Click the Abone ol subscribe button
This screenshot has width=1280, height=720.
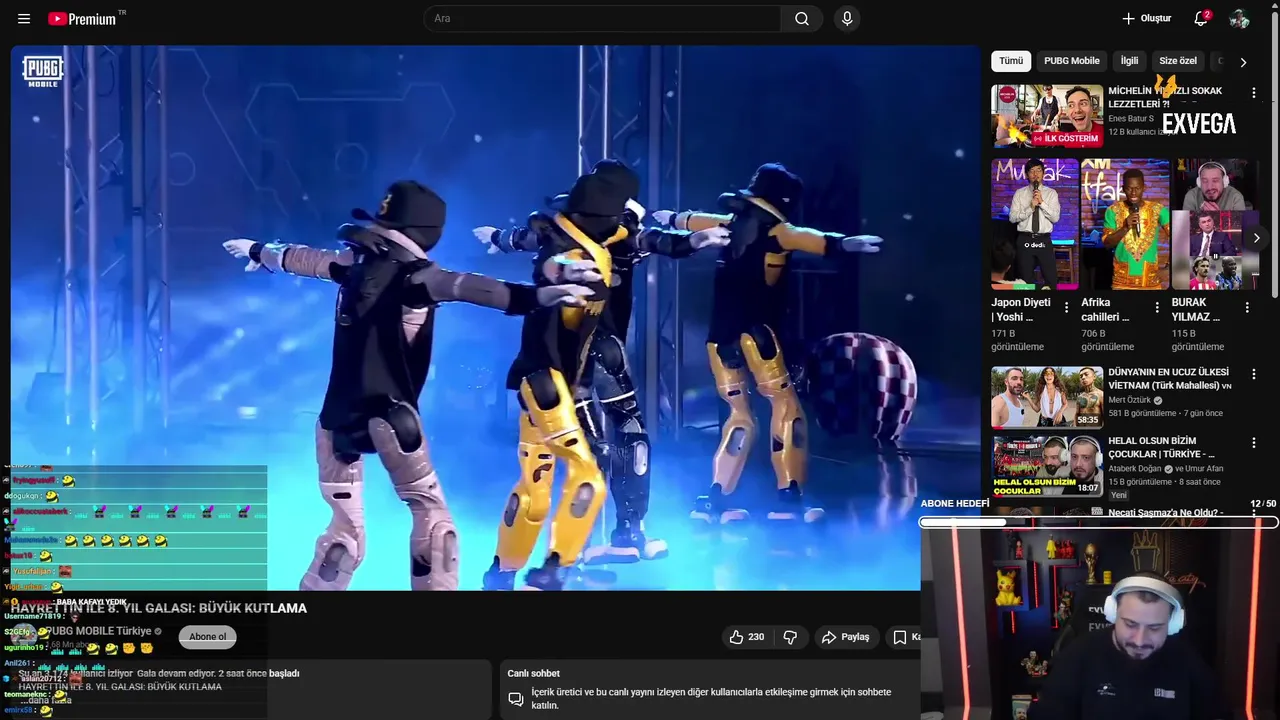click(x=208, y=636)
